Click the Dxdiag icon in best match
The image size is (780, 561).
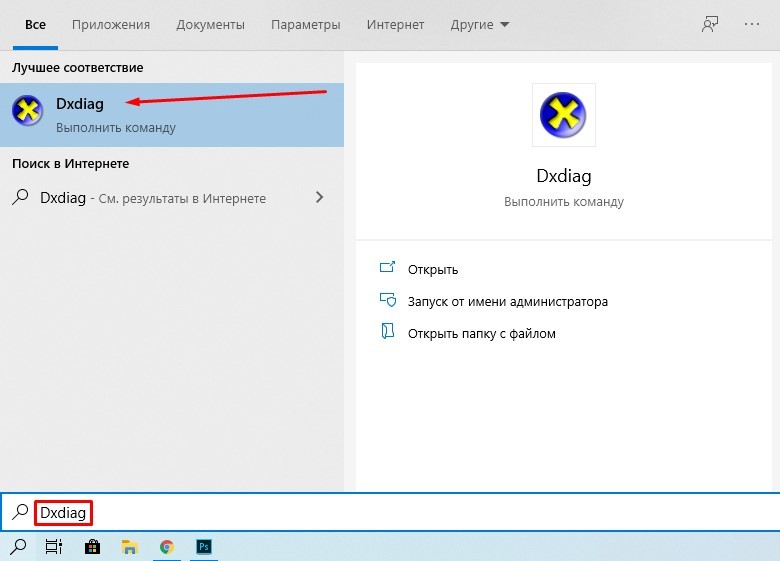(x=27, y=110)
